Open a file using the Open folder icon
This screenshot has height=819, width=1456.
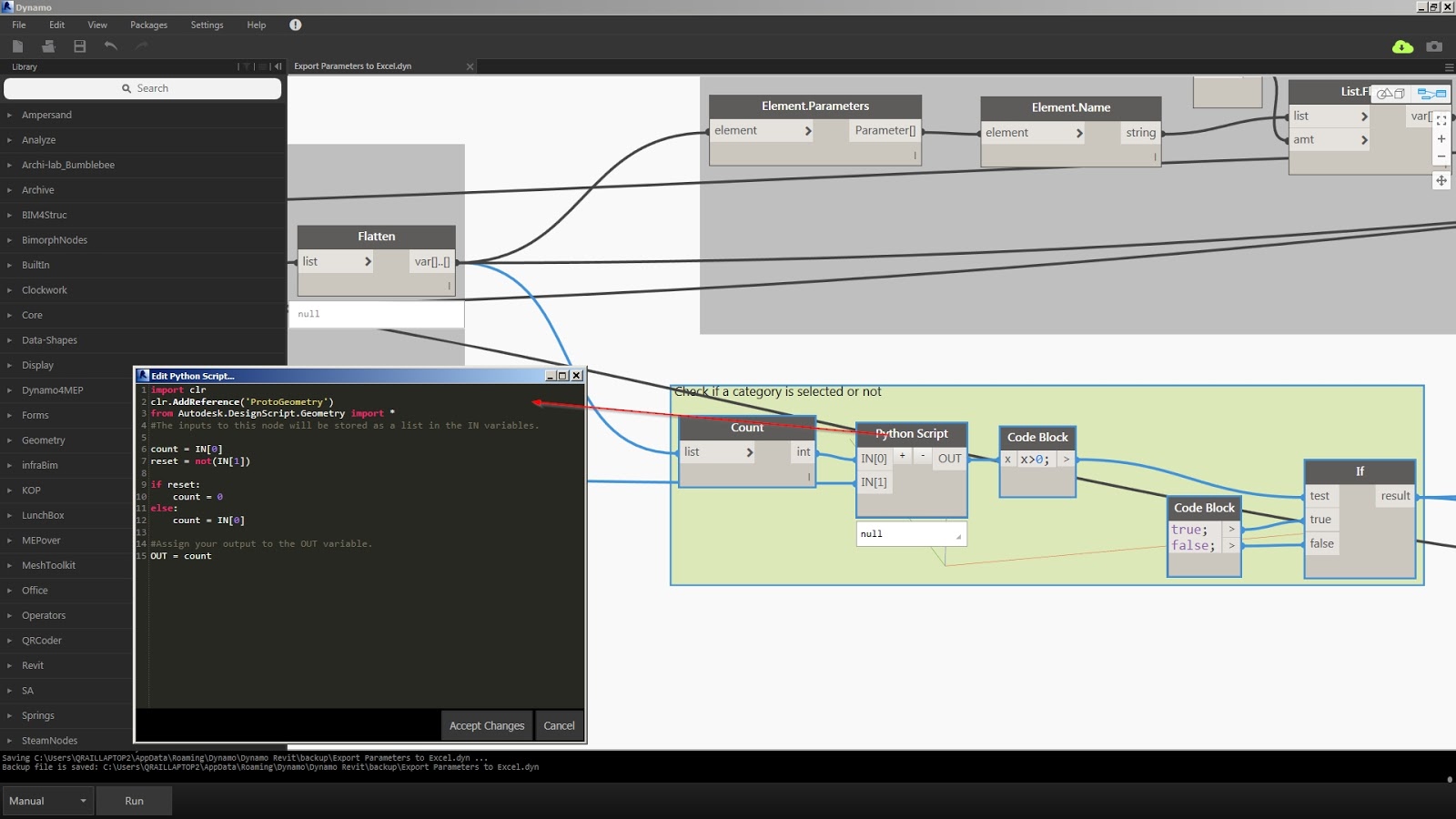tap(48, 45)
